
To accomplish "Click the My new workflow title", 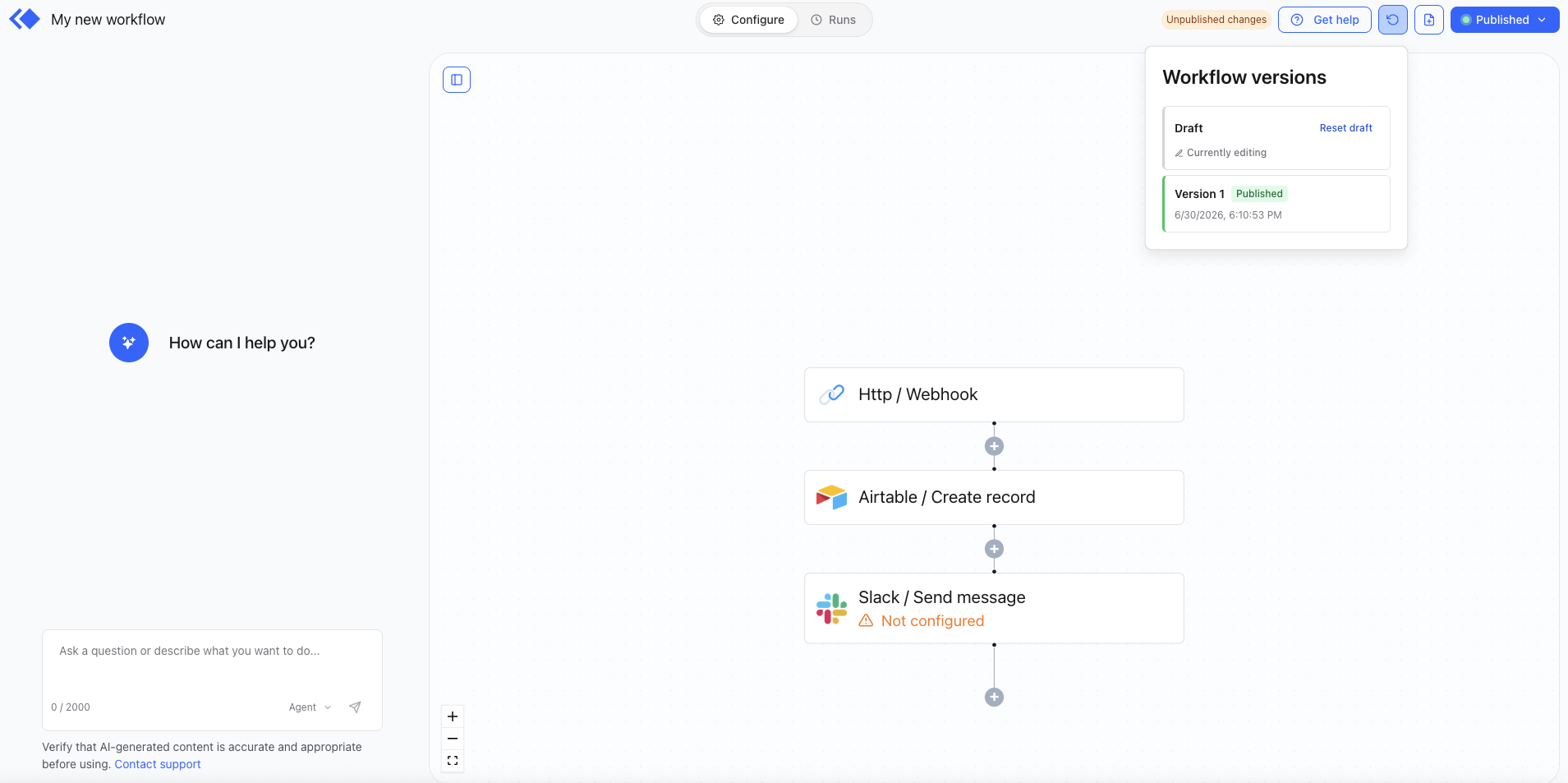I will point(108,20).
